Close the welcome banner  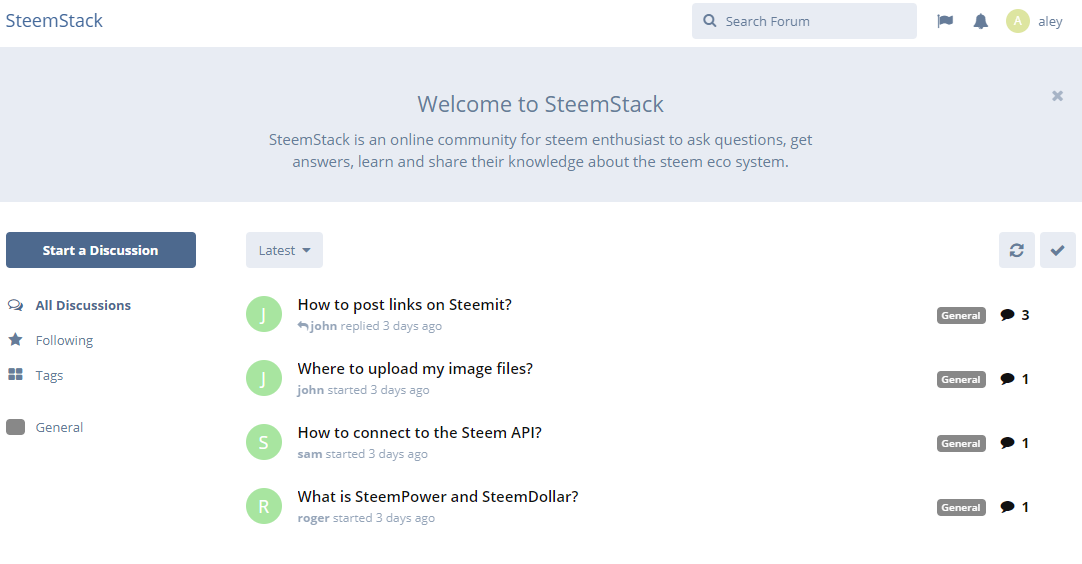(x=1057, y=96)
